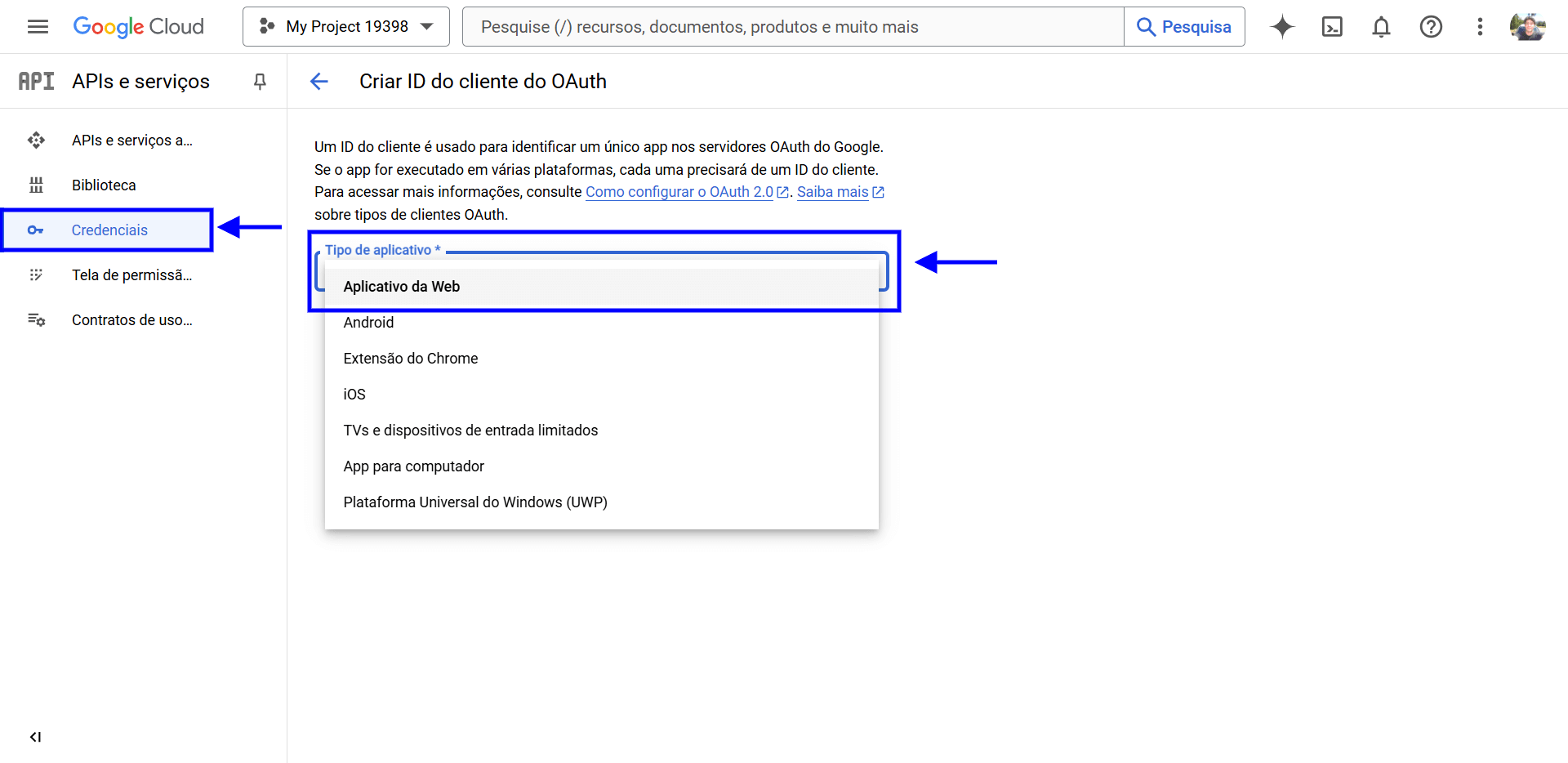Open the help question mark menu
Screen dimensions: 1568x763
click(x=1431, y=27)
